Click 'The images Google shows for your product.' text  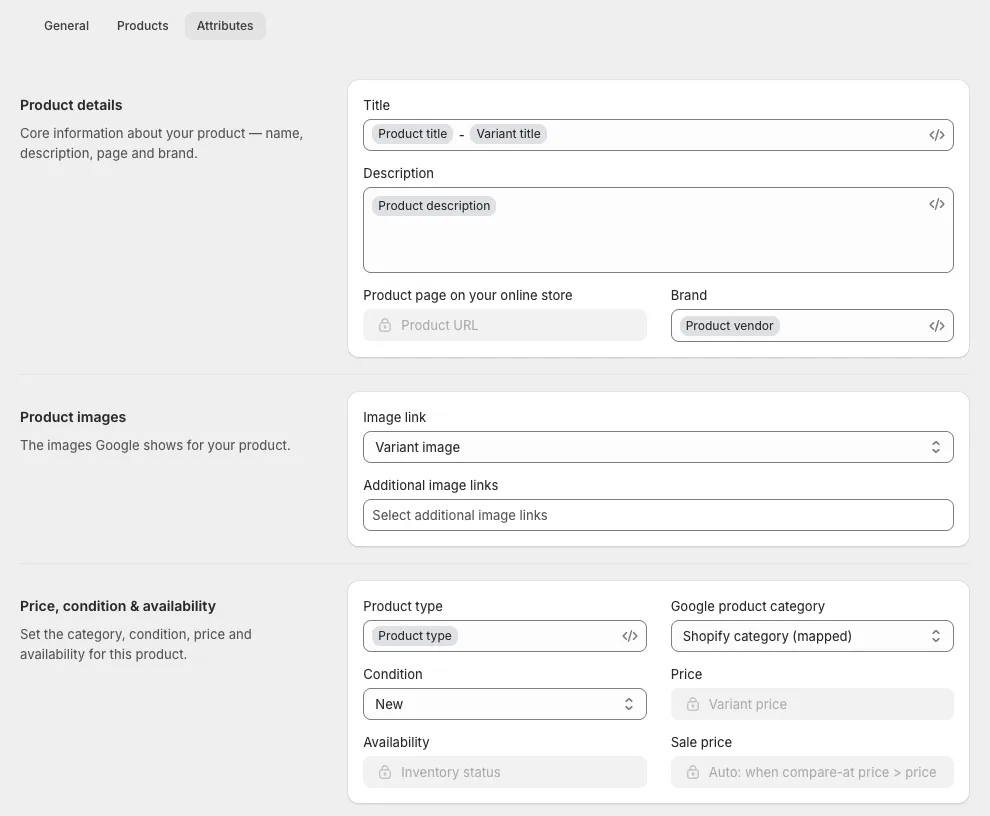point(155,445)
